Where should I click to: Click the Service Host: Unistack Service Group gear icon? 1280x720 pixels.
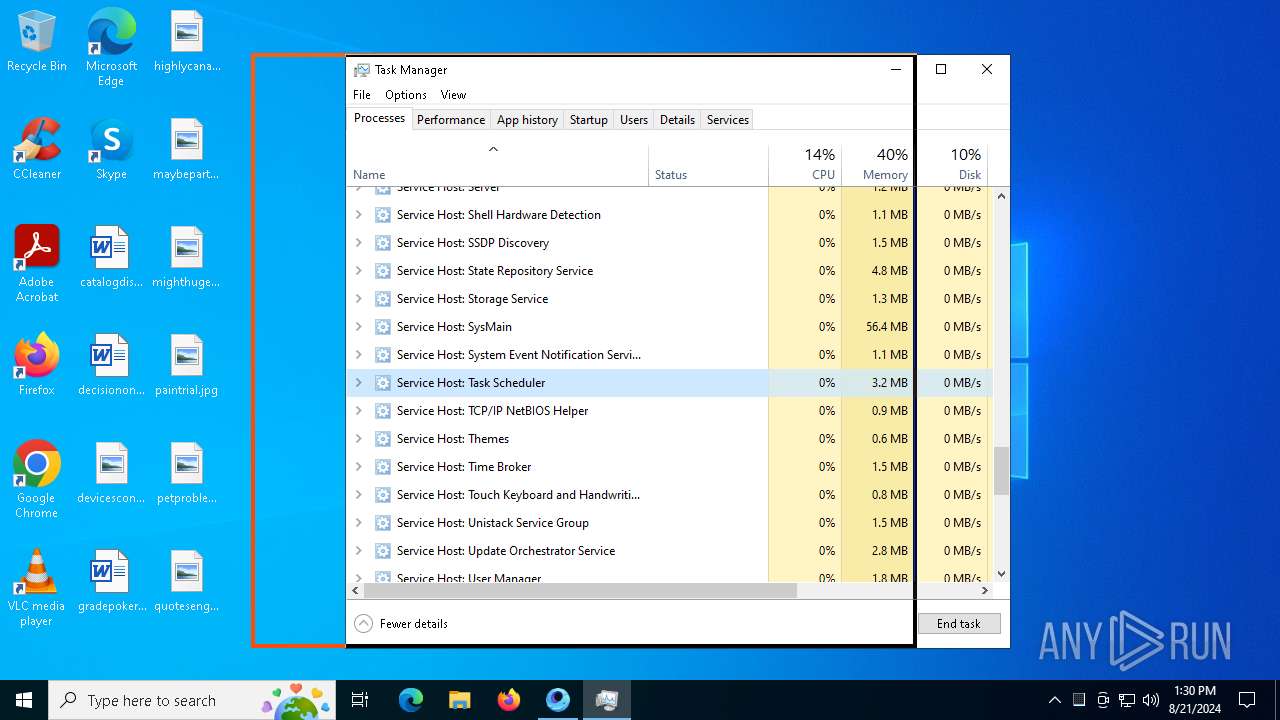click(x=382, y=523)
